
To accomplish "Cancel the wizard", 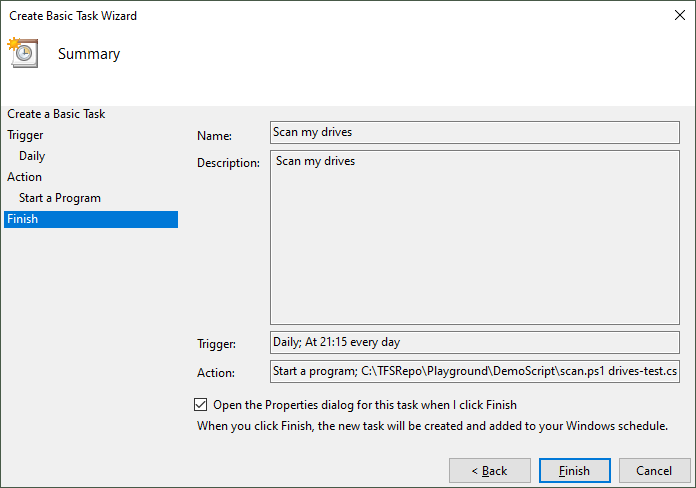I will [x=655, y=470].
